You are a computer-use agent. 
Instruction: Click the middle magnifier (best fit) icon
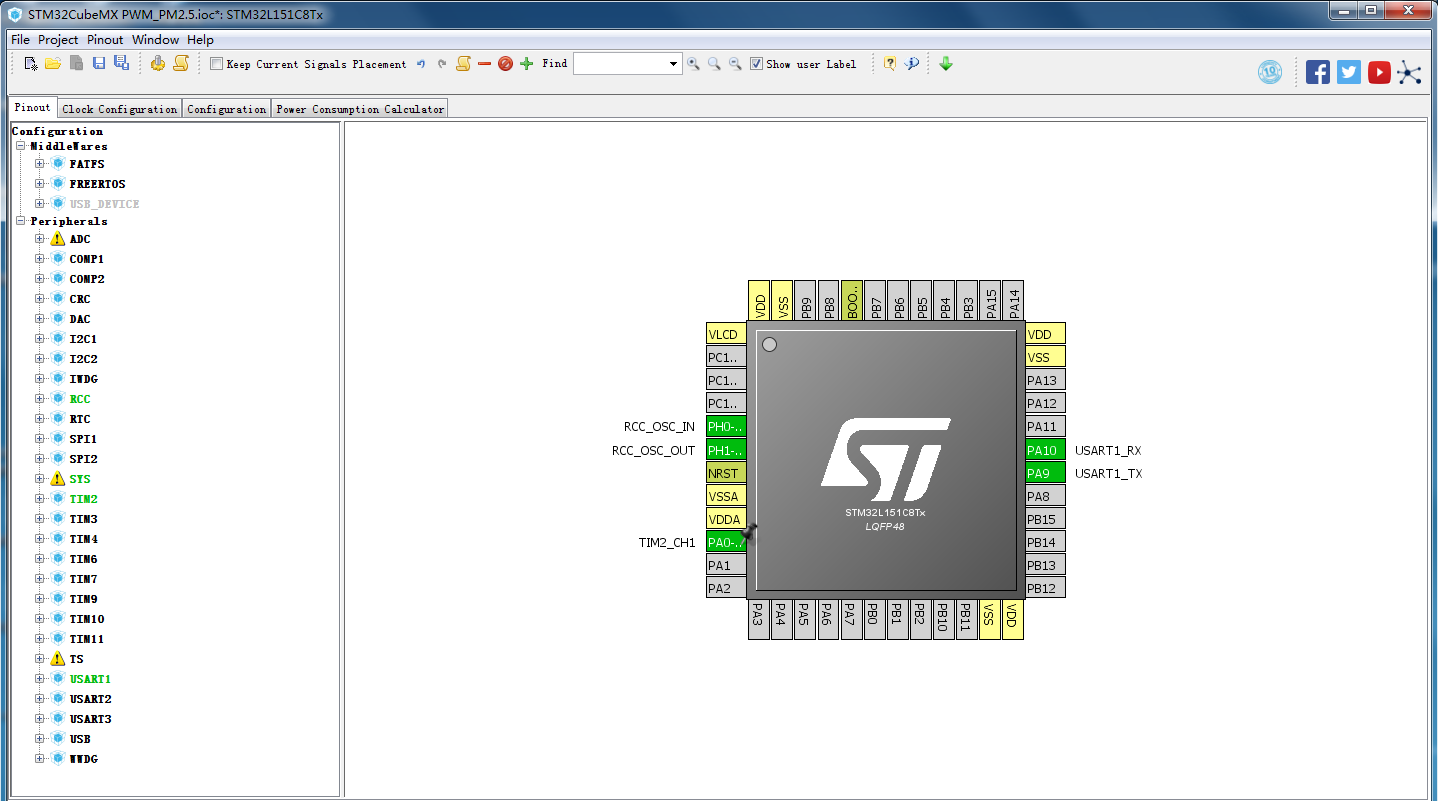tap(714, 64)
